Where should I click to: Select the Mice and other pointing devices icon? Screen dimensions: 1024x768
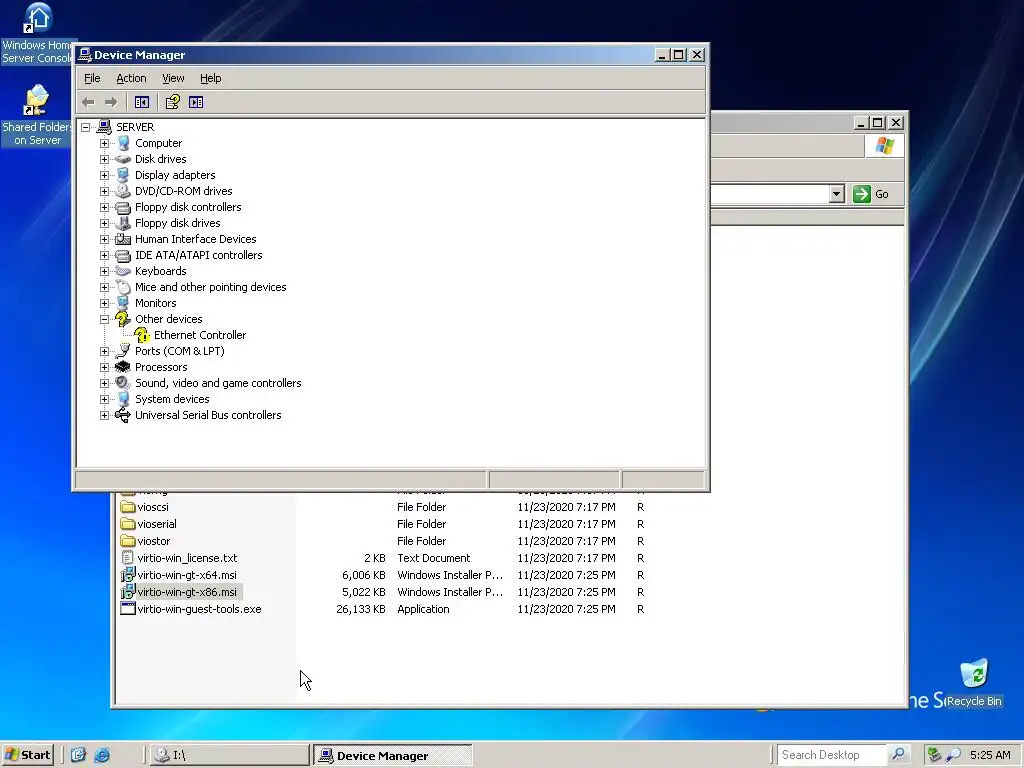click(123, 287)
